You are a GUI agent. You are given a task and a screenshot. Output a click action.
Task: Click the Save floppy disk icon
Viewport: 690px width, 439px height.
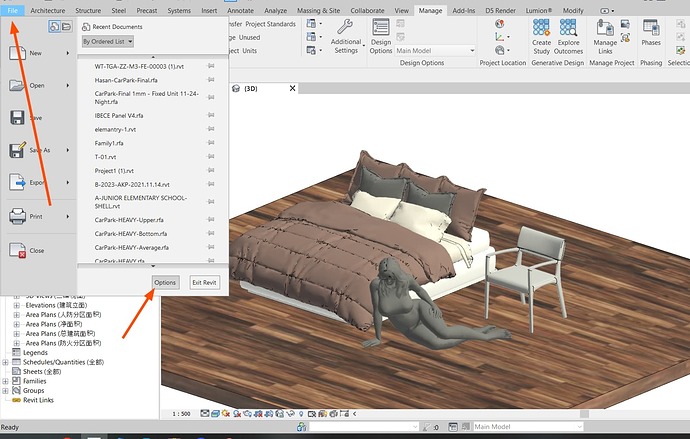click(17, 117)
